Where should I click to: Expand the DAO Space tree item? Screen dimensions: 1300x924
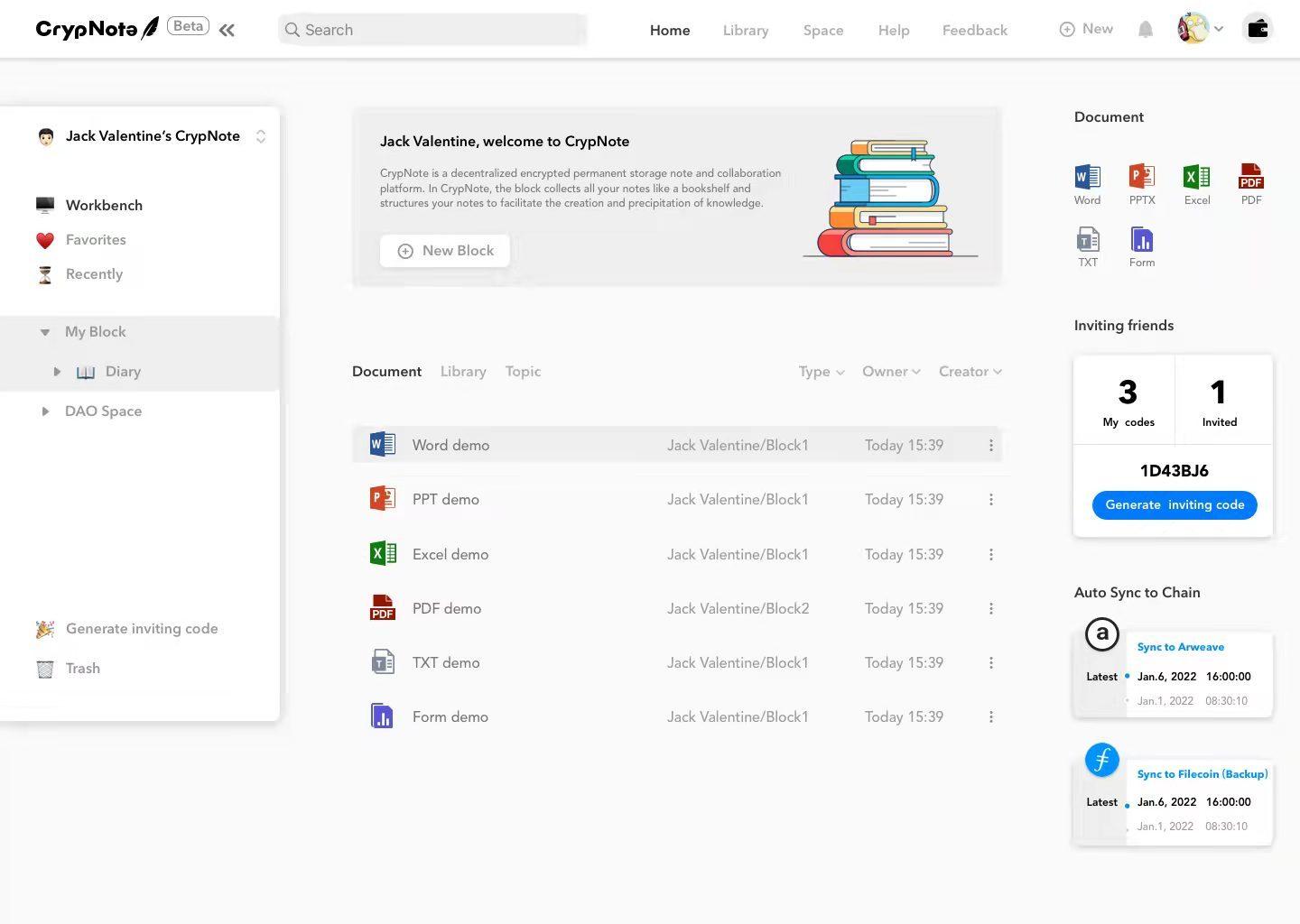coord(45,411)
